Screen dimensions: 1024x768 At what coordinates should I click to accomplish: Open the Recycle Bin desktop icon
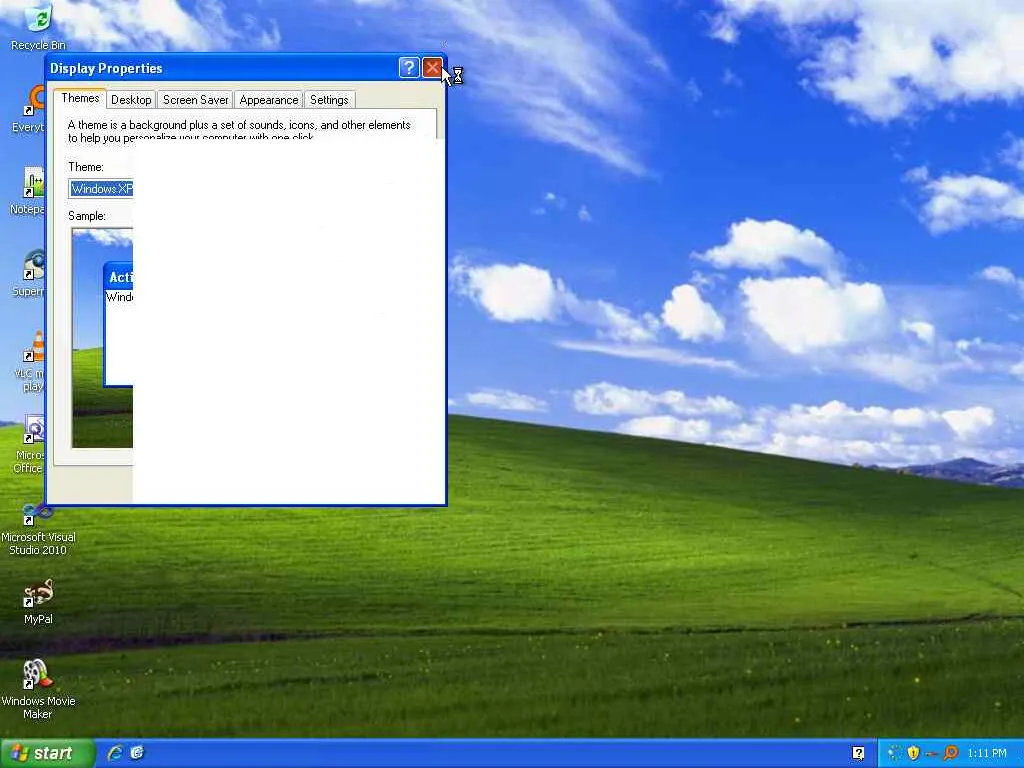click(x=38, y=25)
